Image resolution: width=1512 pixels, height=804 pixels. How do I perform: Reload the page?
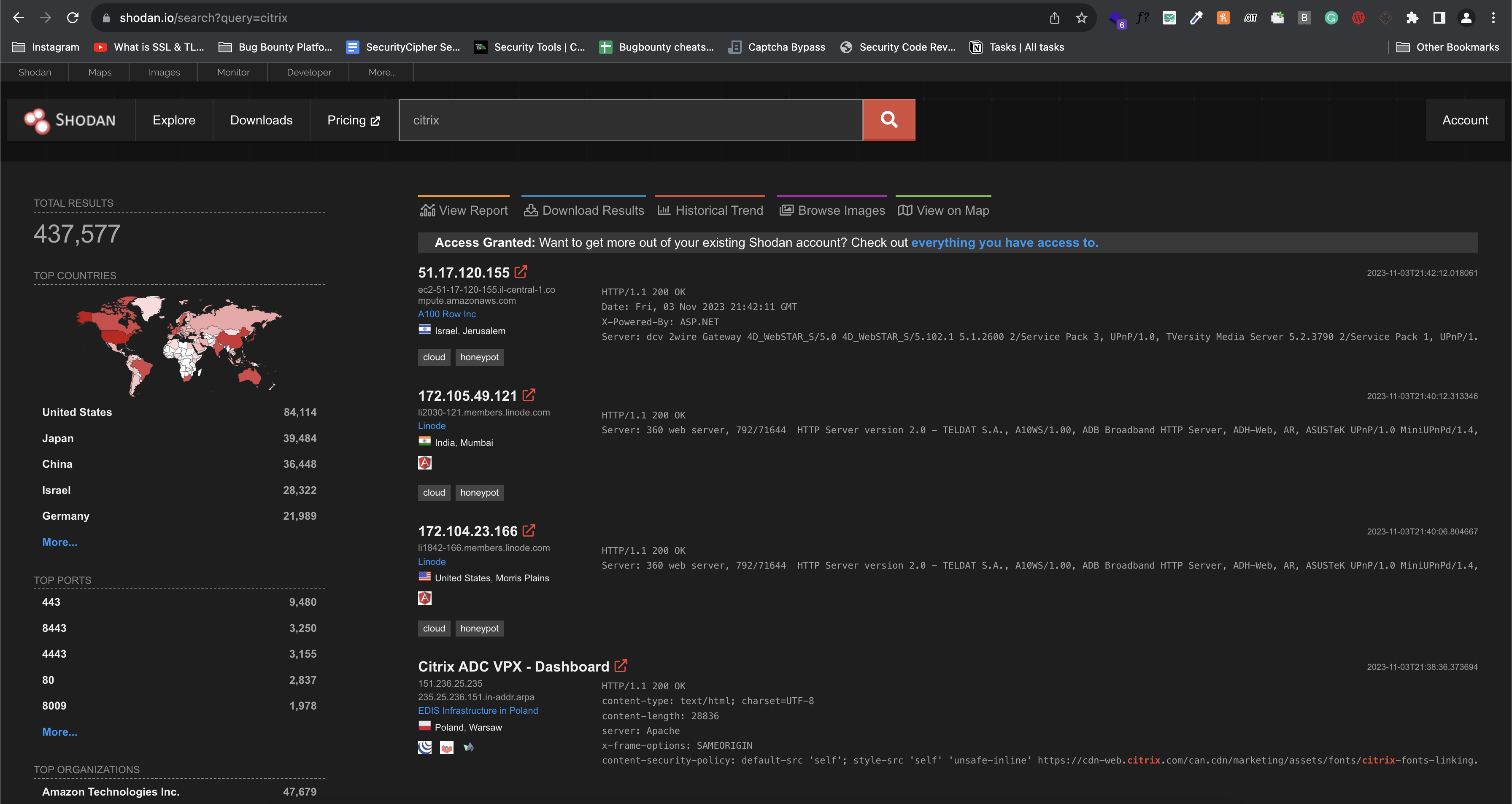73,18
